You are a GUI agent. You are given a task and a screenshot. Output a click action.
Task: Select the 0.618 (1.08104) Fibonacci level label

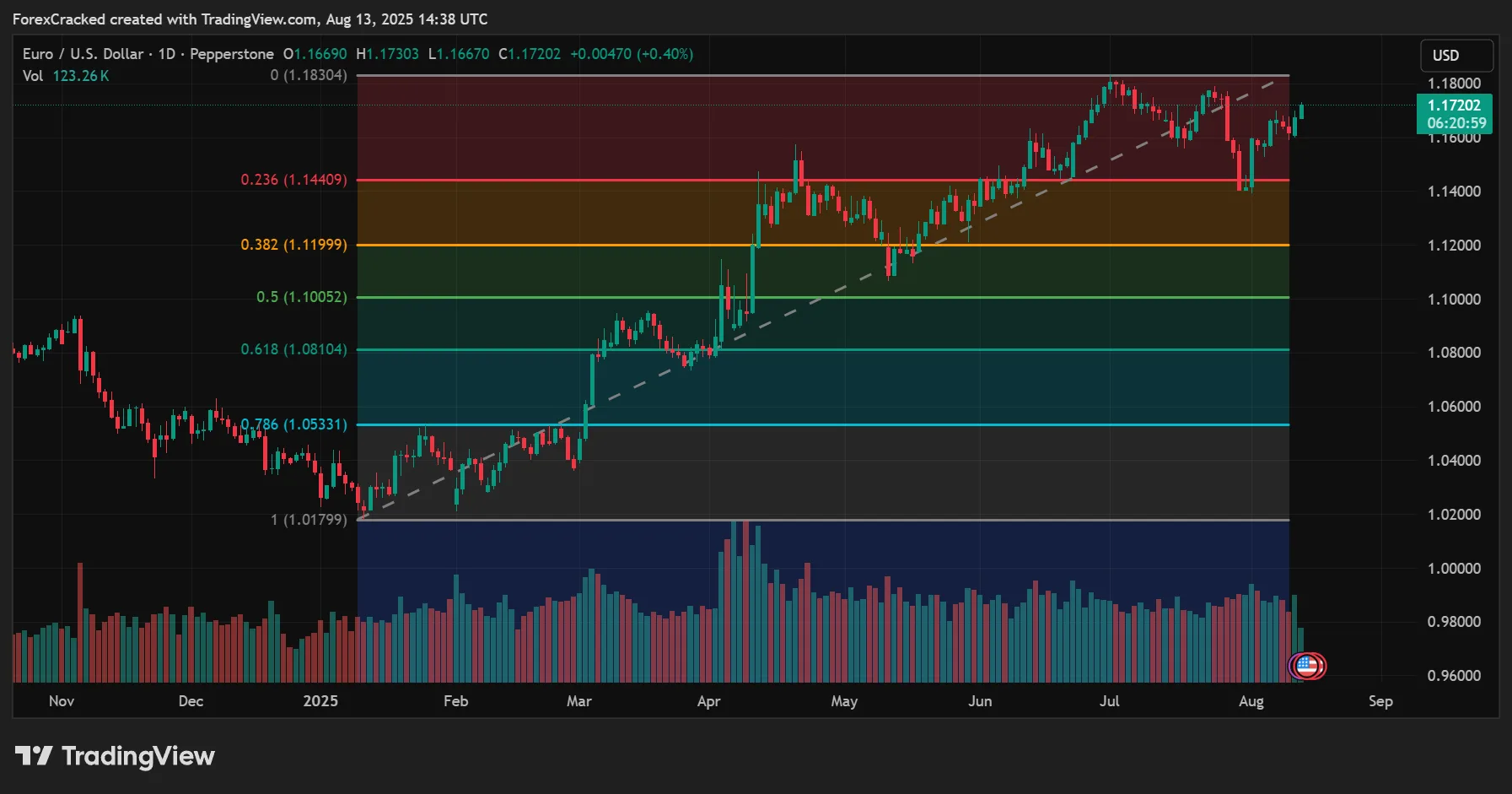point(292,349)
